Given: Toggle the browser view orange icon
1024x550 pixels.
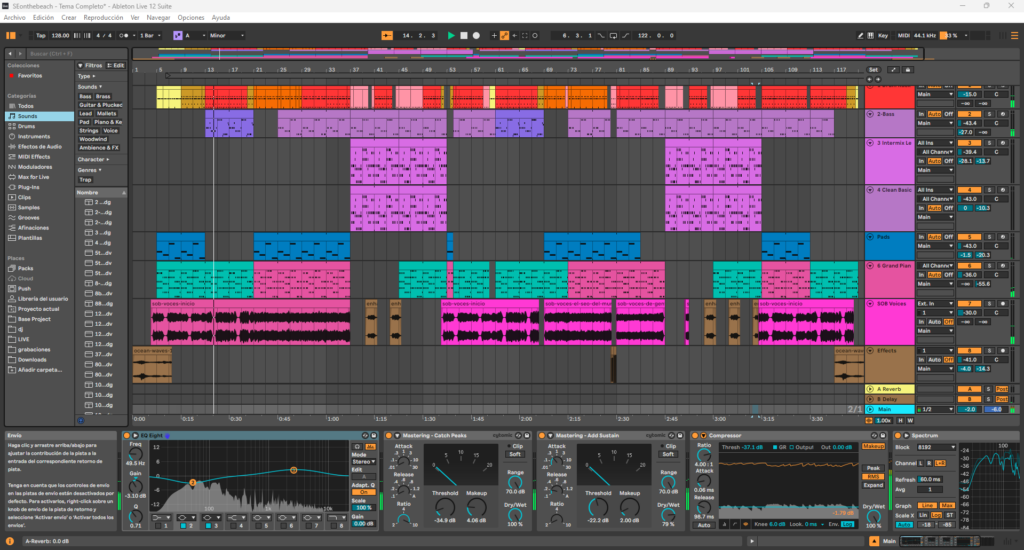Looking at the screenshot, I should [10, 35].
